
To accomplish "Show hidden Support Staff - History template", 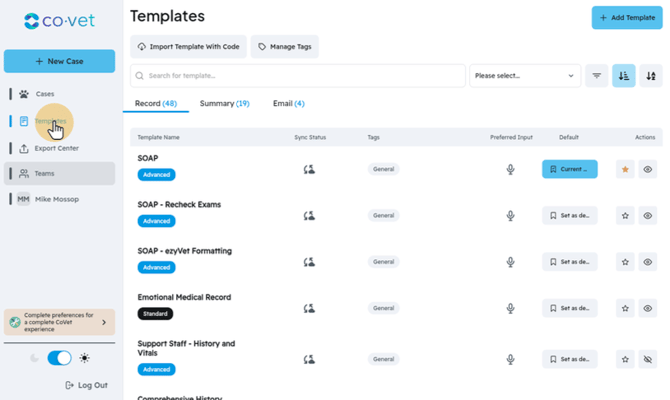I will (648, 359).
